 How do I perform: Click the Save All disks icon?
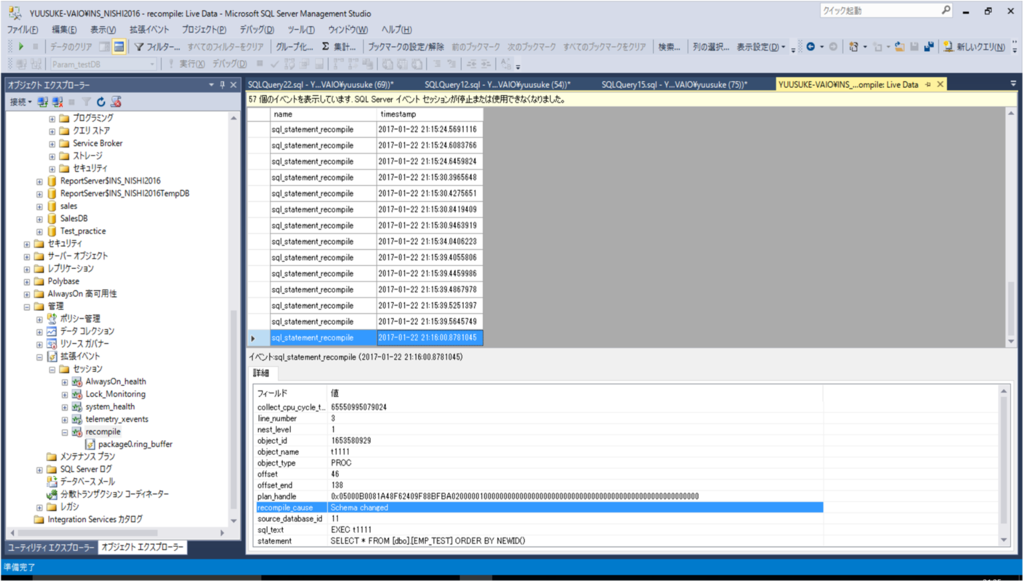coord(929,47)
